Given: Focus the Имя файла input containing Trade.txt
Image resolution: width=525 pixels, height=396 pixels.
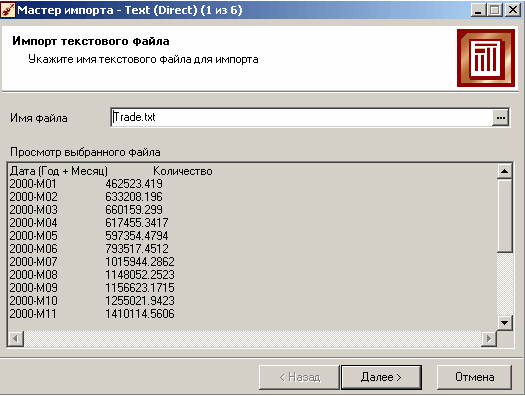Looking at the screenshot, I should tap(301, 117).
